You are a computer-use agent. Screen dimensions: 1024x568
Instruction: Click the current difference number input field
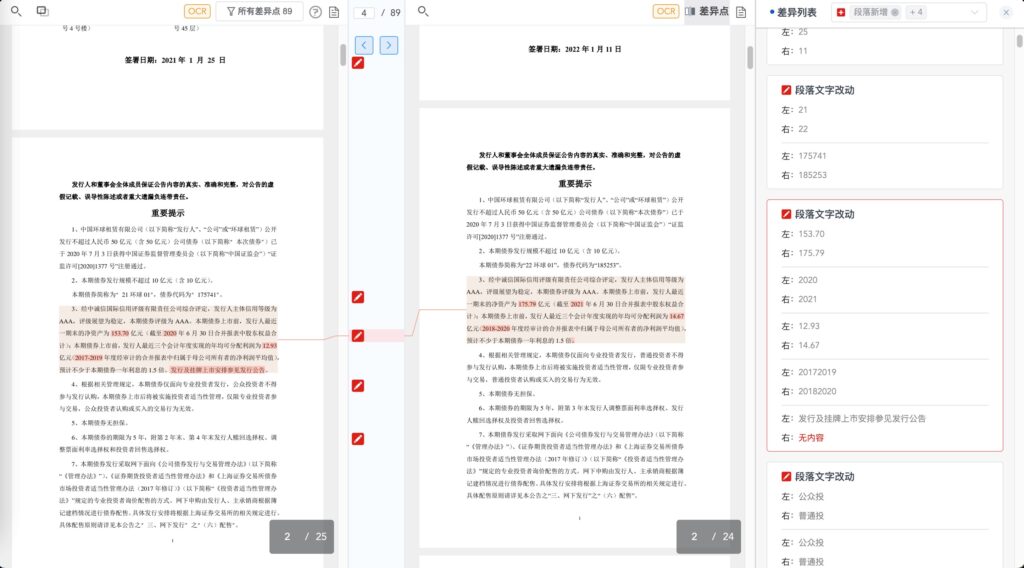364,12
